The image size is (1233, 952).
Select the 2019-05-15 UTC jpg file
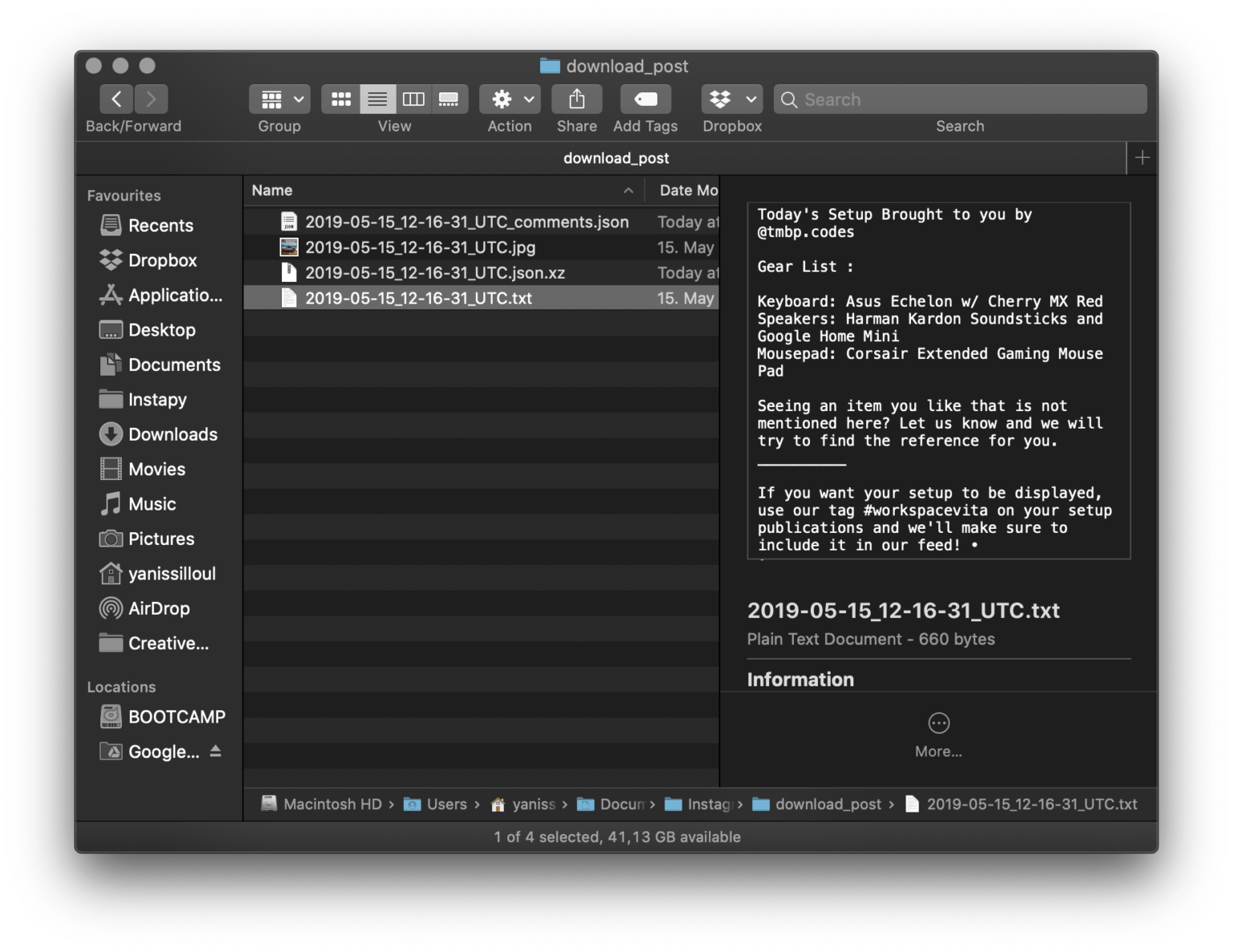[x=421, y=247]
